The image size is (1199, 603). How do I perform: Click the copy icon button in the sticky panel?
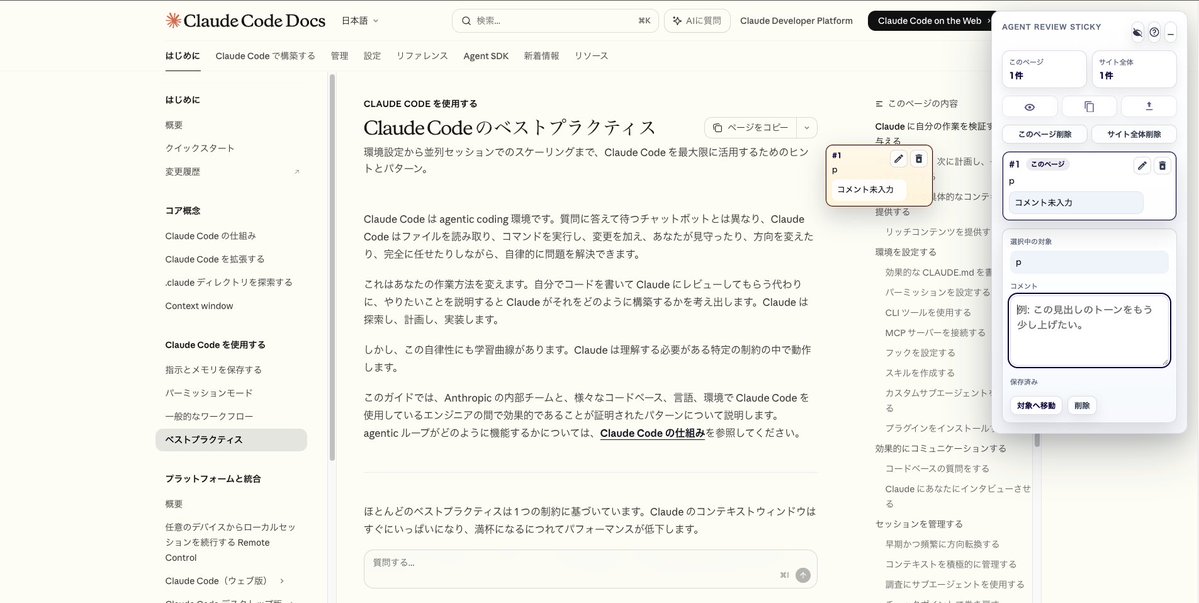[1089, 106]
